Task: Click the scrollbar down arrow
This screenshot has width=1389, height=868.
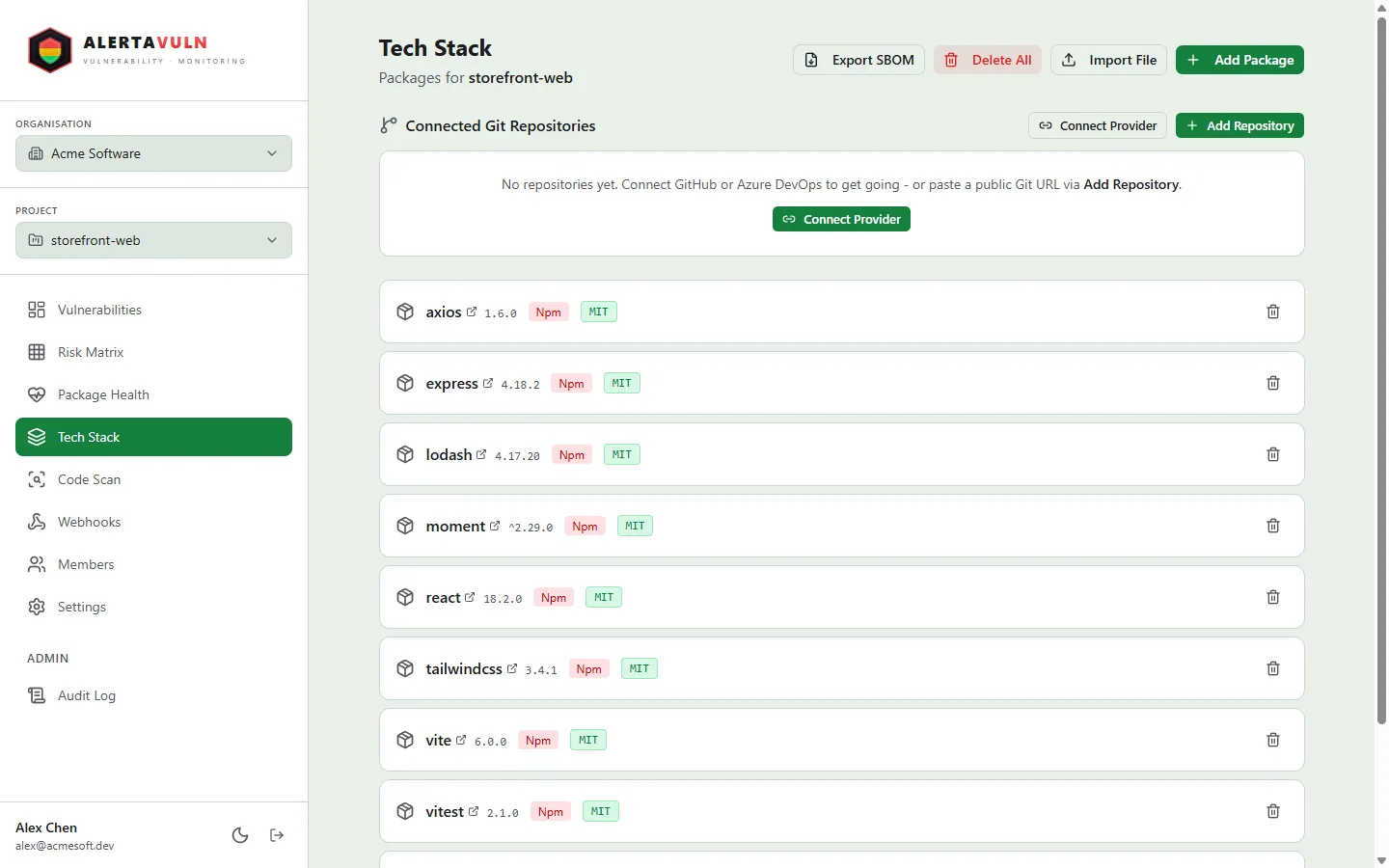Action: [x=1381, y=860]
